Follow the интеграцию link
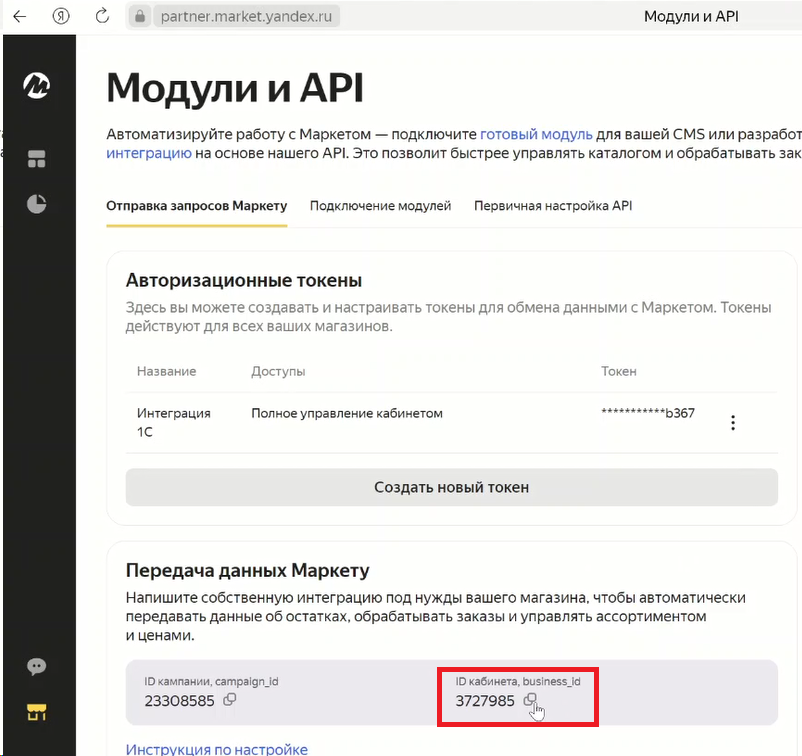 click(149, 153)
